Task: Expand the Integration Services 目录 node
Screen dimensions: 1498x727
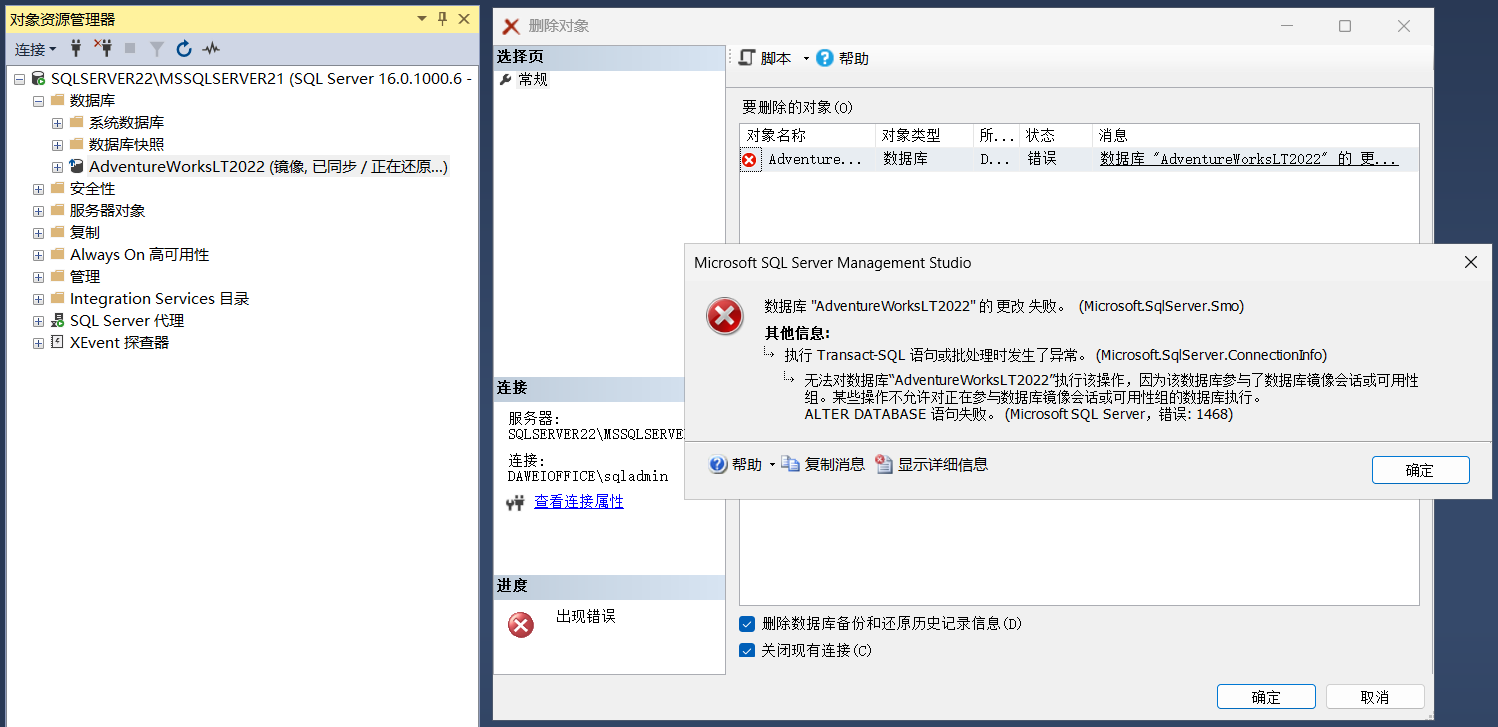Action: (38, 299)
